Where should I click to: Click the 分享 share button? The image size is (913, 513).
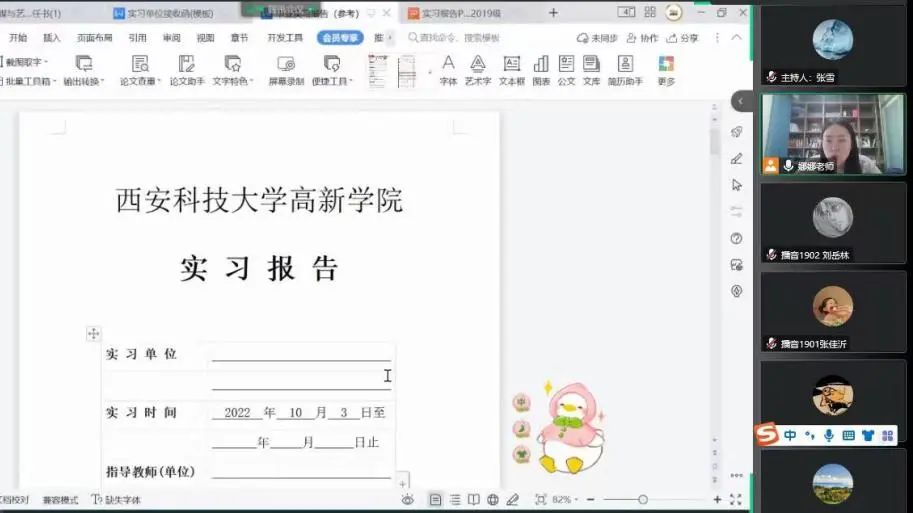click(684, 38)
